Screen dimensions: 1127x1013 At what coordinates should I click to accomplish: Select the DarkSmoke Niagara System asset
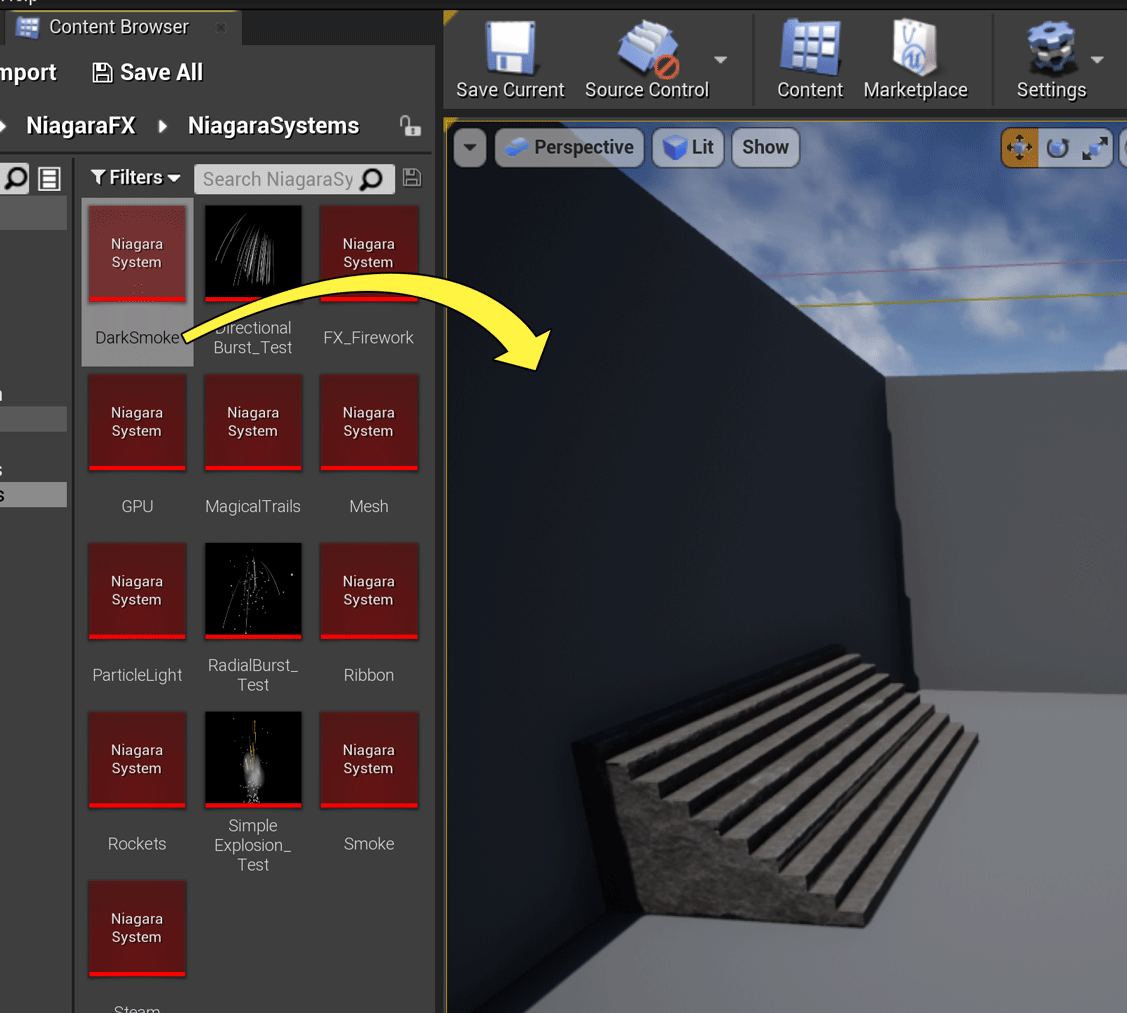[137, 281]
